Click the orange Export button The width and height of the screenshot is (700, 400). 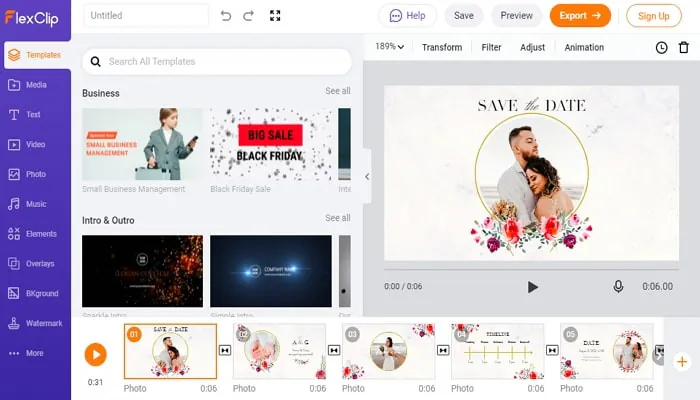pos(580,16)
